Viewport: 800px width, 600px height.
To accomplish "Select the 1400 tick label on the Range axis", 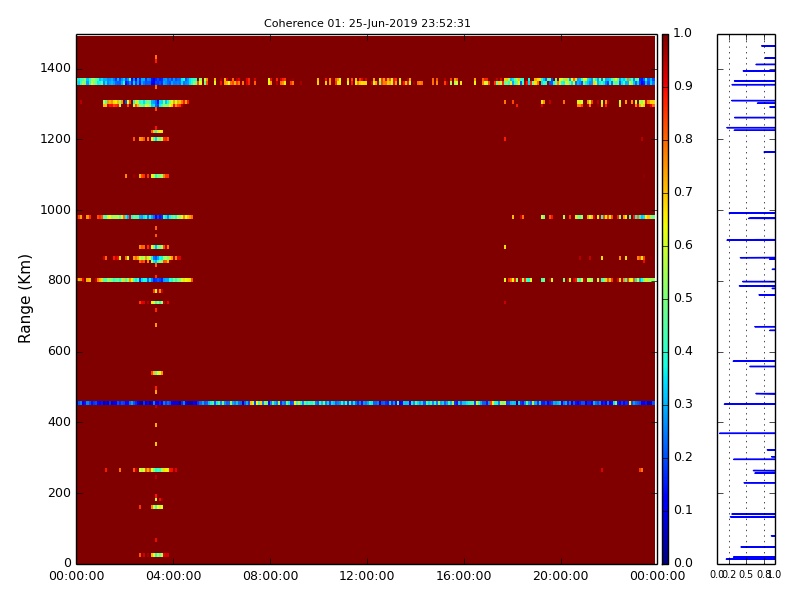I will pos(55,68).
